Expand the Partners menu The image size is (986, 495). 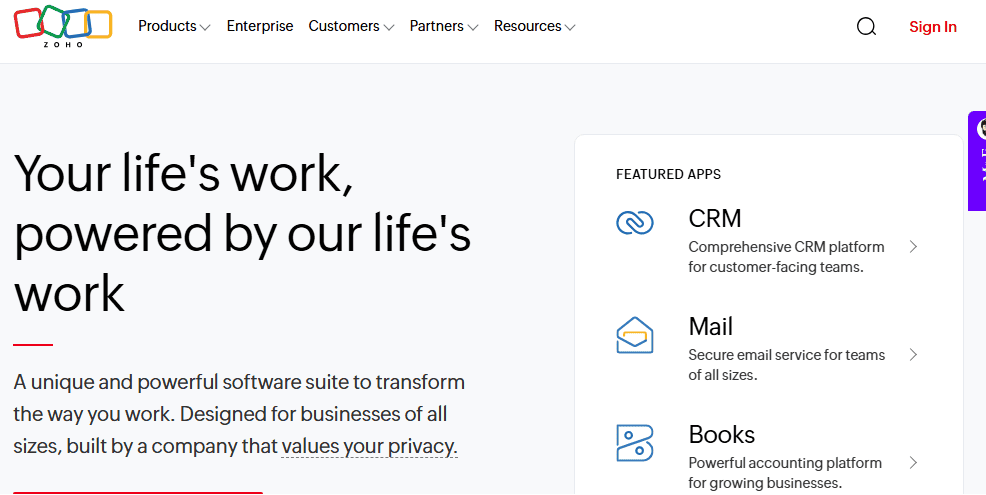click(x=444, y=26)
